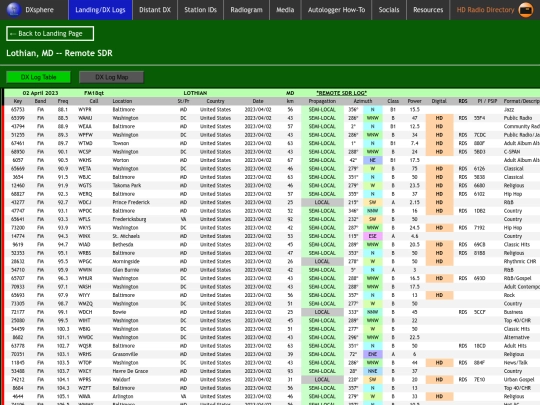
Task: Click the DXsphere globe logo icon
Action: point(14,9)
